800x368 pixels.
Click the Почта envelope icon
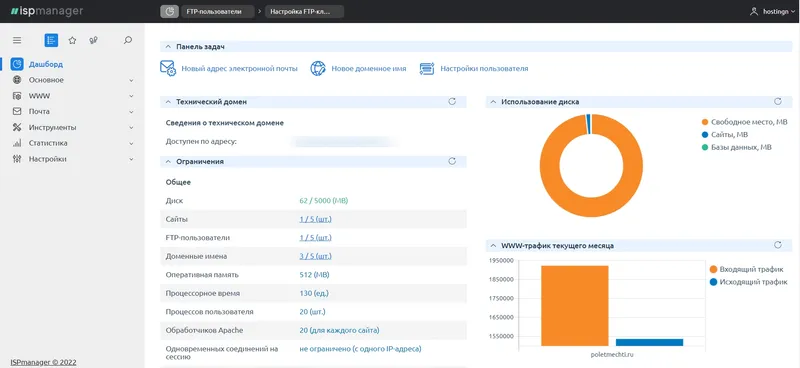click(x=17, y=111)
